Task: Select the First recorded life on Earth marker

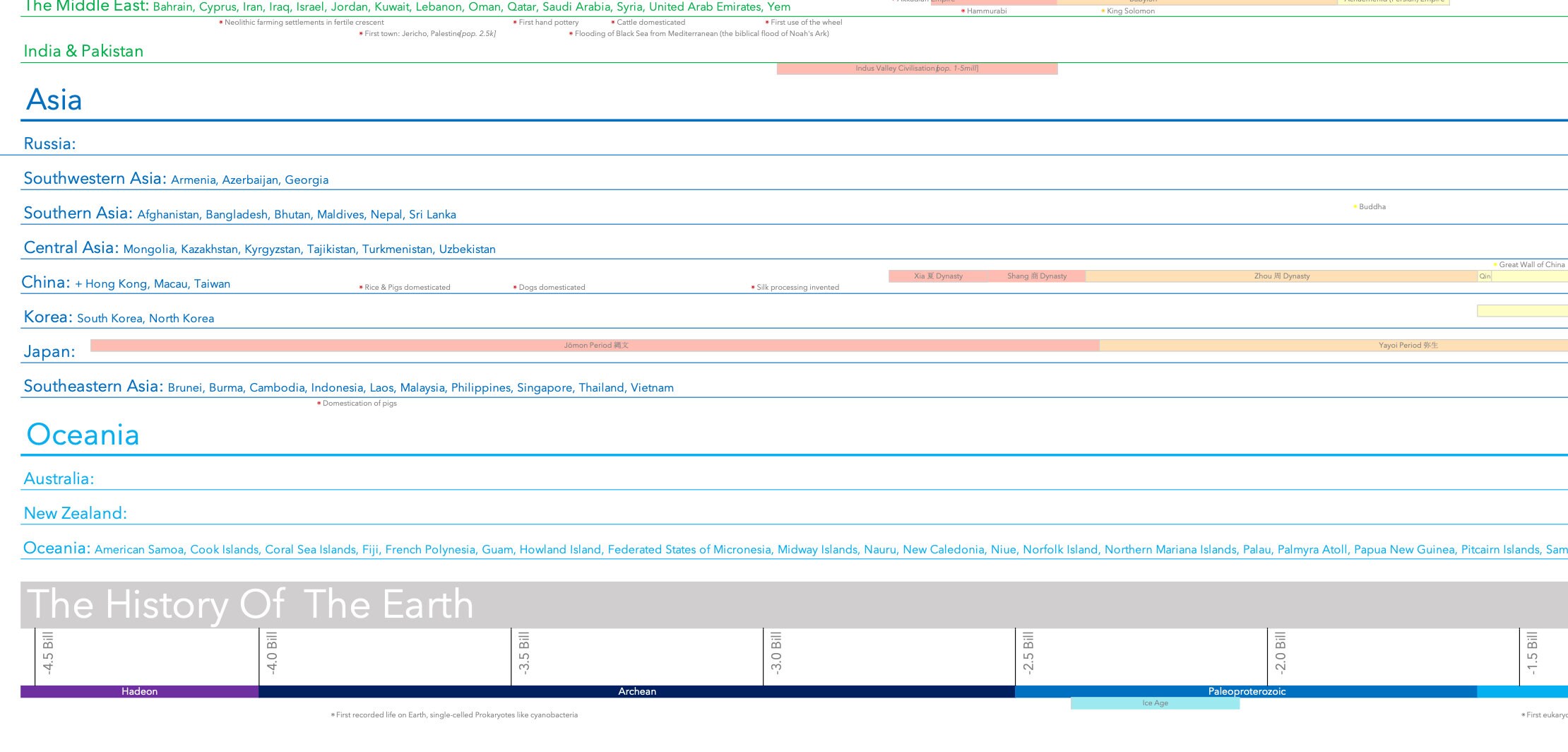Action: coord(332,715)
